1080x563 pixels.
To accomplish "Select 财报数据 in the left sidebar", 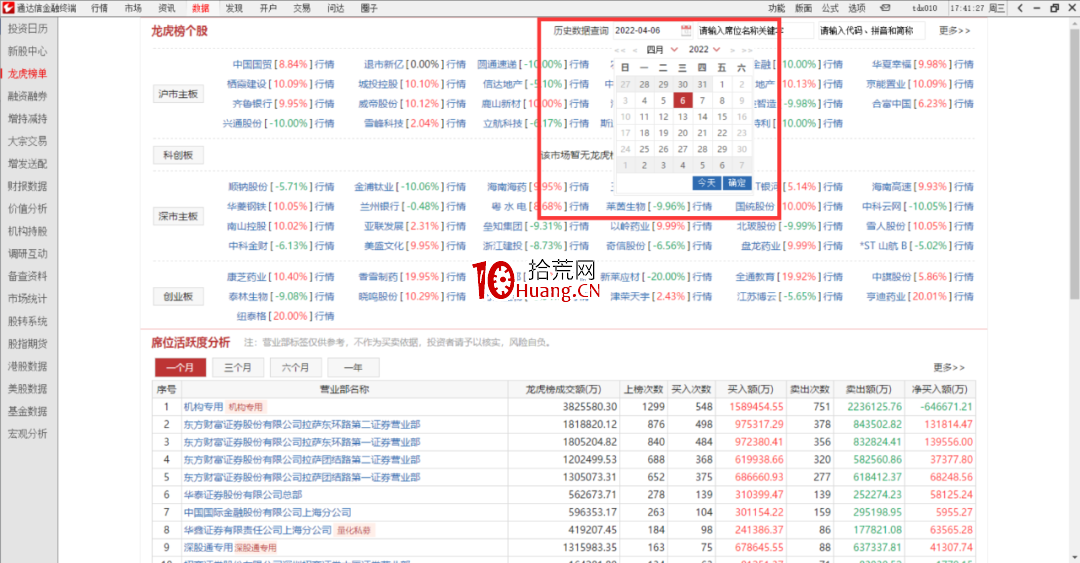I will pyautogui.click(x=28, y=186).
